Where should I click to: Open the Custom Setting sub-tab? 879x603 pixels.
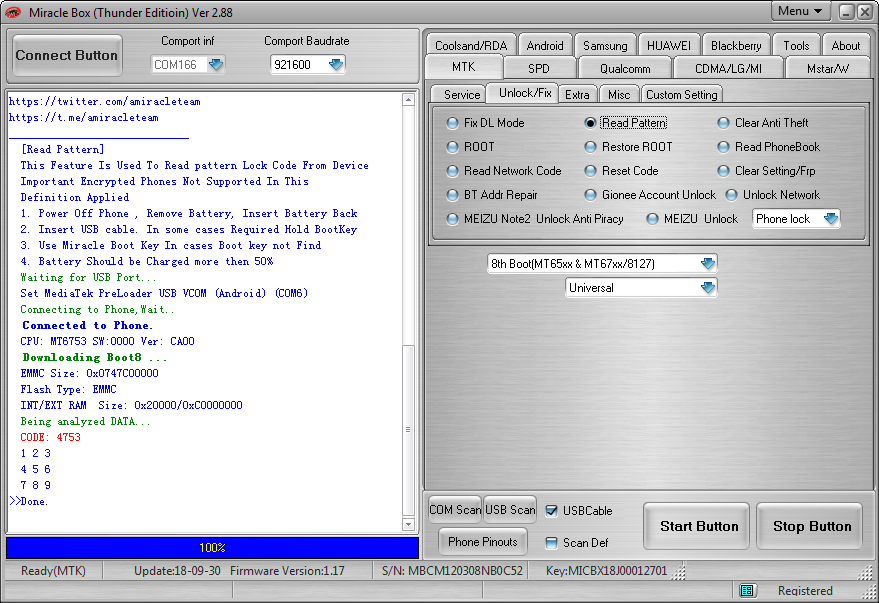point(682,95)
